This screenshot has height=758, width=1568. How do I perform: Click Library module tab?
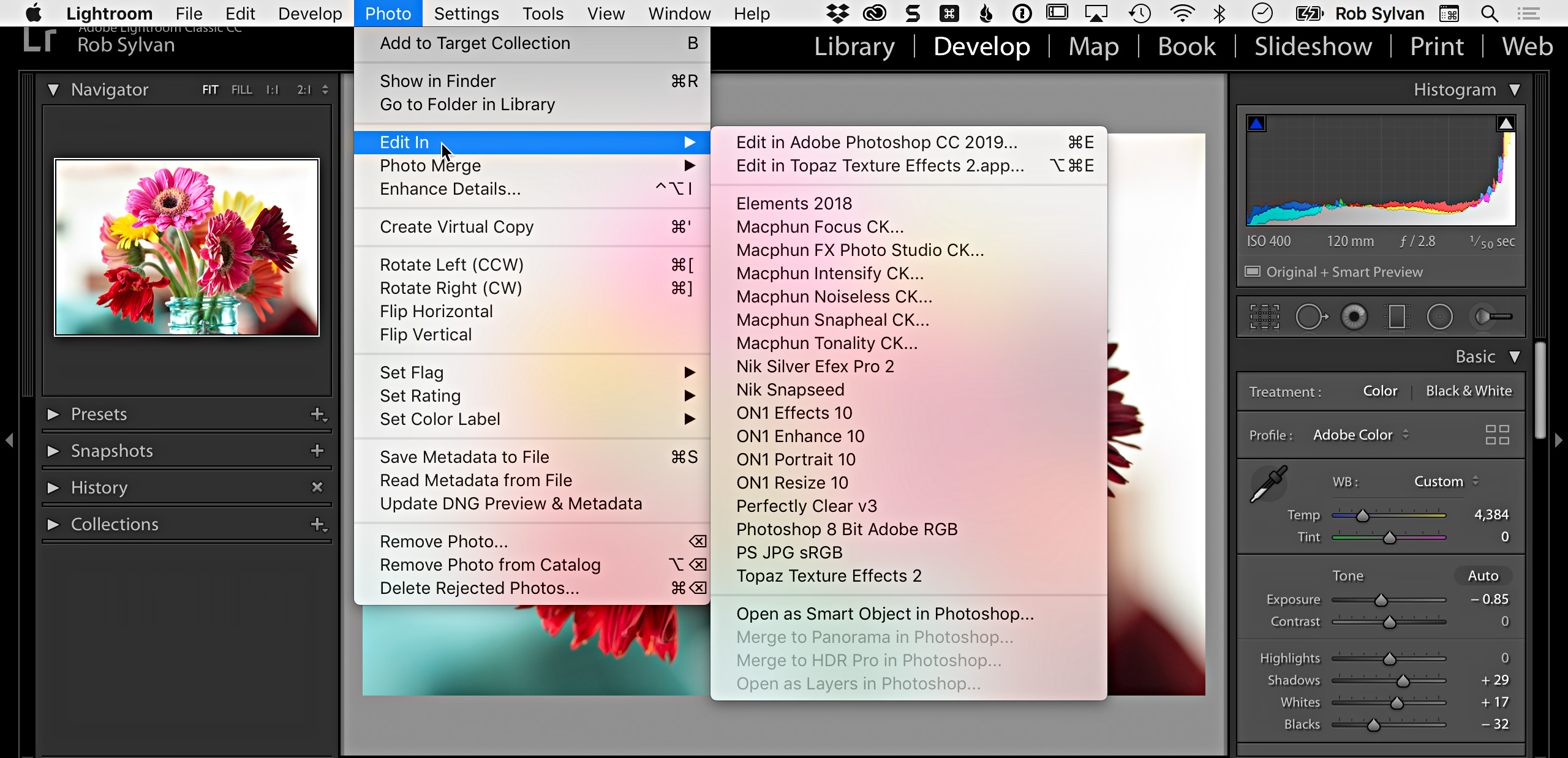[x=856, y=46]
